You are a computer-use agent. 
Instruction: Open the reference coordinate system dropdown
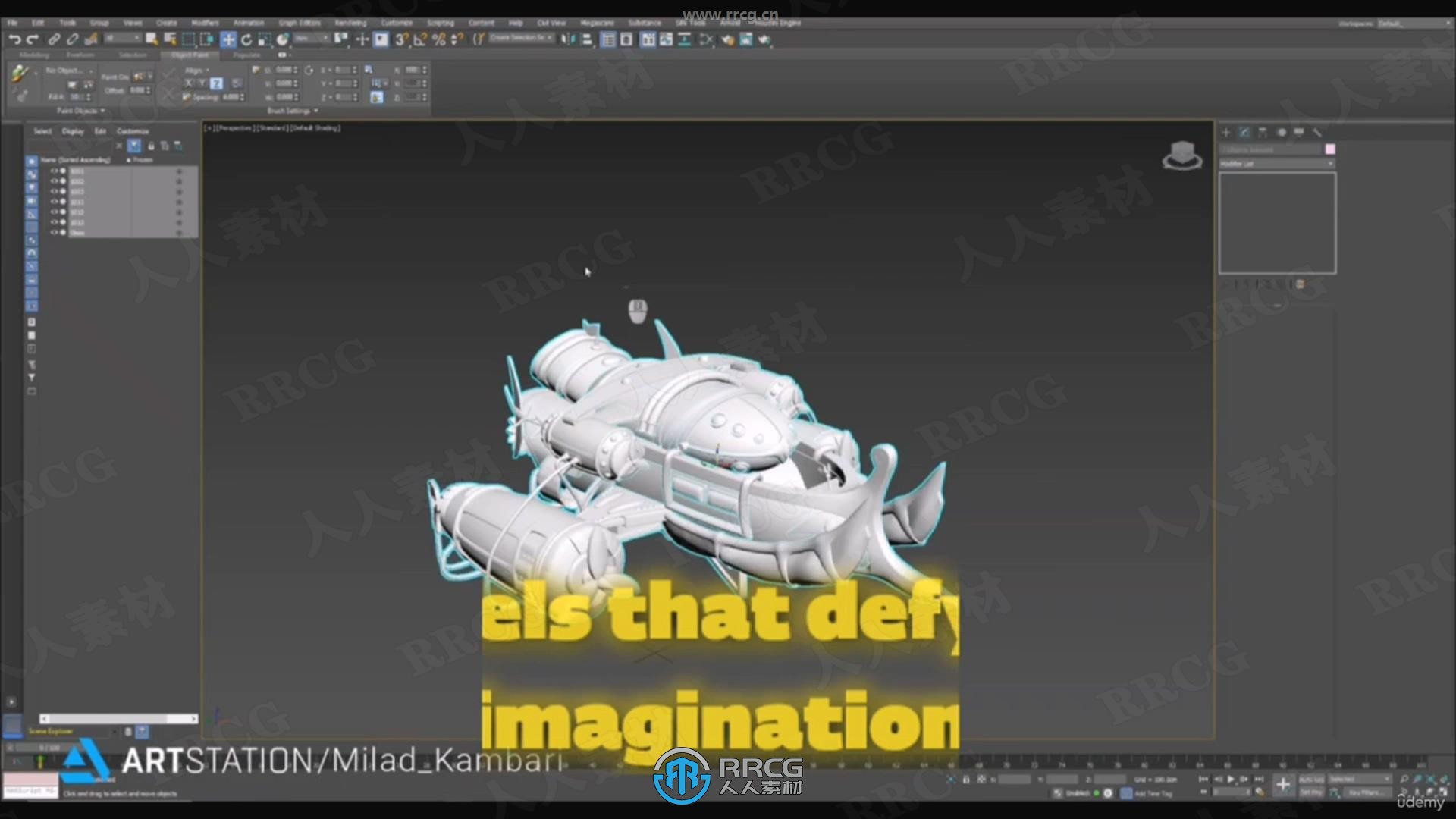(312, 39)
